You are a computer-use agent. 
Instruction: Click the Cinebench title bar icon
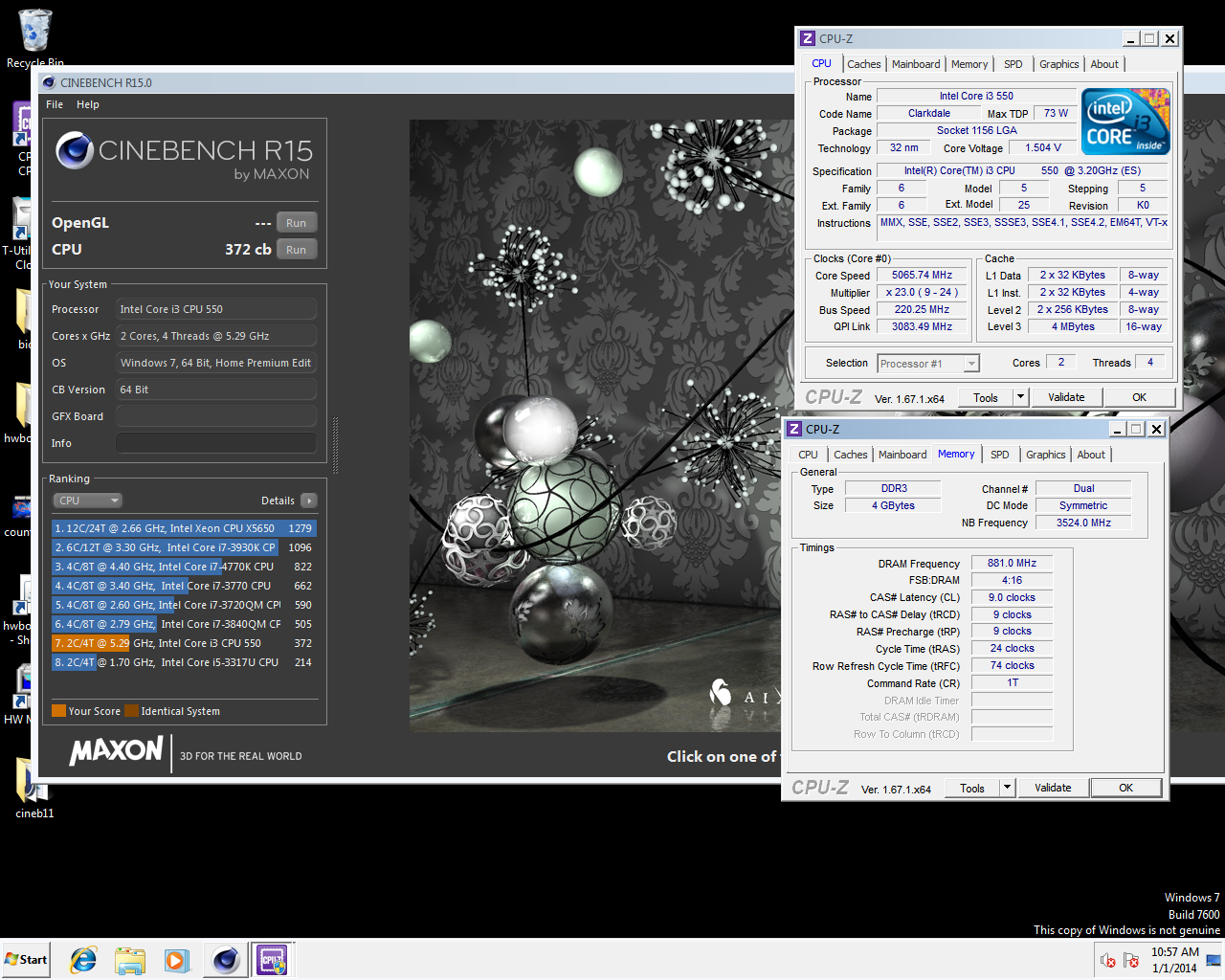point(50,82)
